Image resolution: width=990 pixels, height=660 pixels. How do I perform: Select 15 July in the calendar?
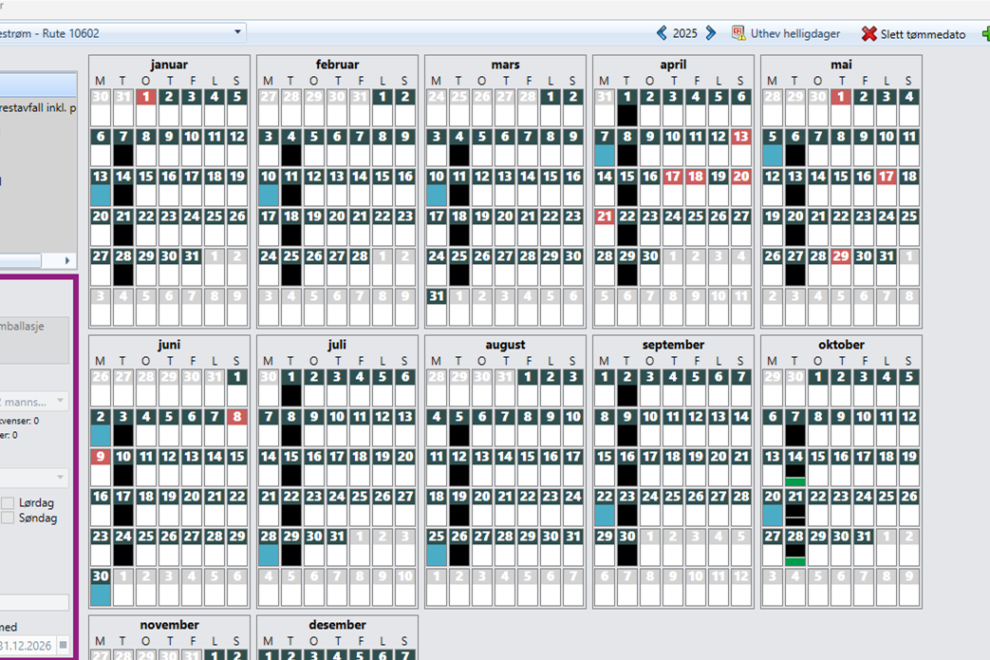point(291,466)
